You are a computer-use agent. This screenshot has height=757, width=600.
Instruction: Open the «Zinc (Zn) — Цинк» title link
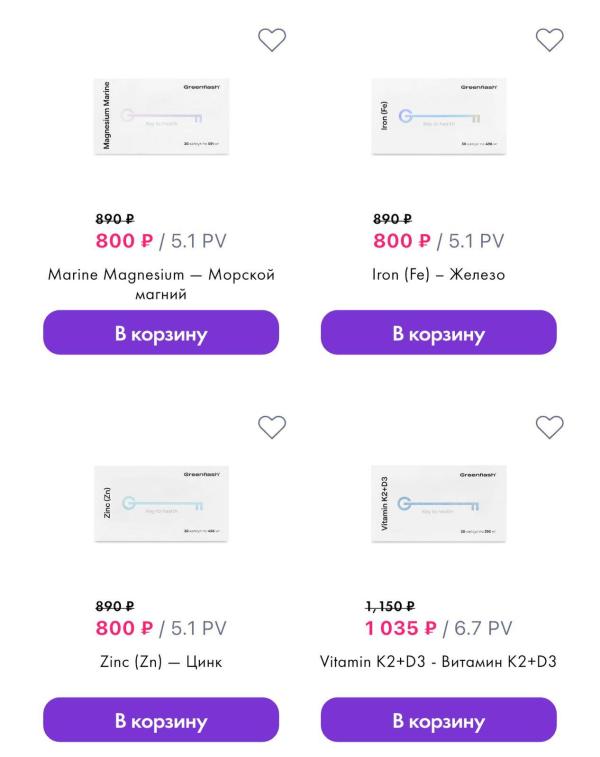(x=160, y=662)
